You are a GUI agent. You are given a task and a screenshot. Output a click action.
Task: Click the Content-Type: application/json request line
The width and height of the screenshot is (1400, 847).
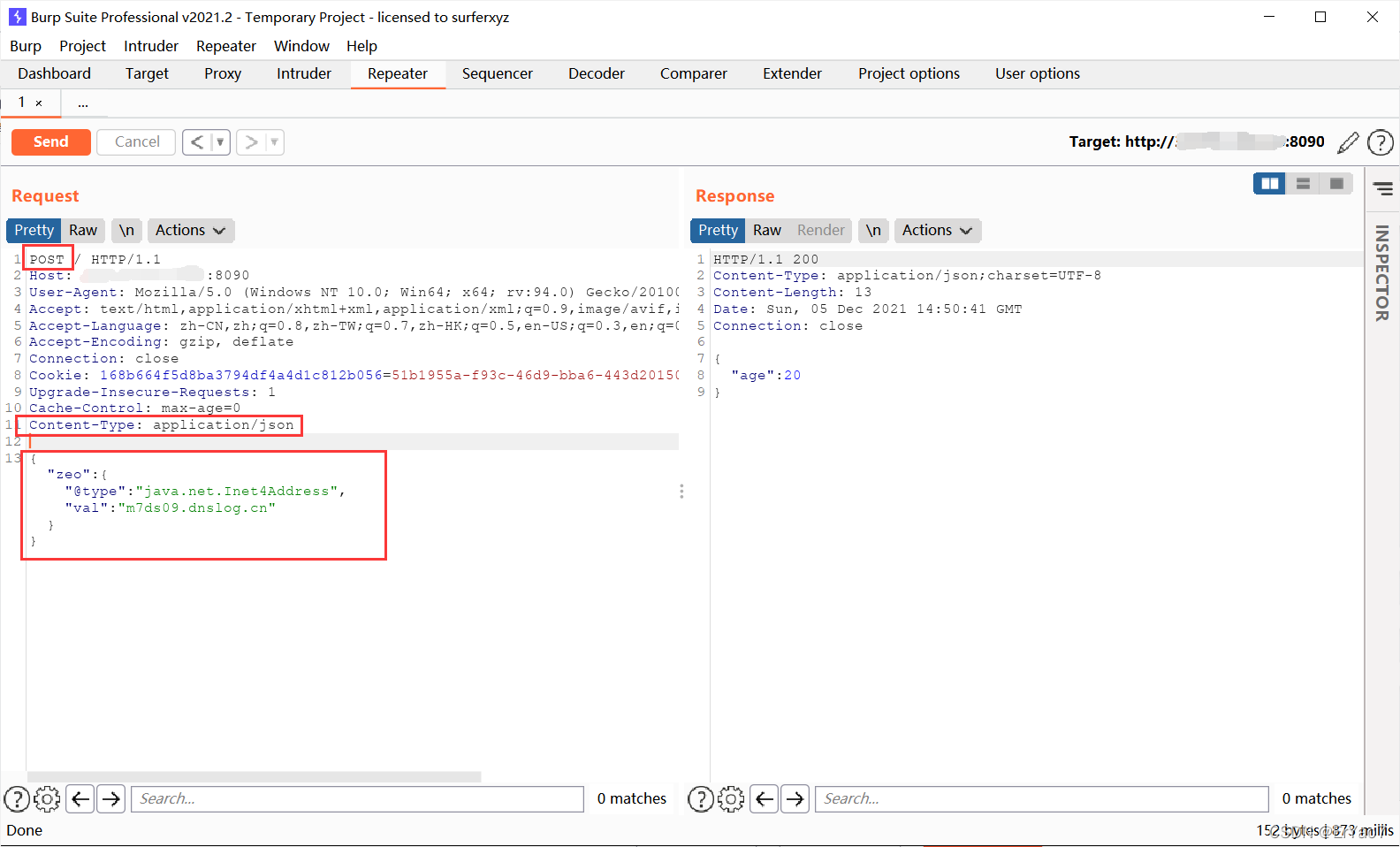(x=162, y=425)
